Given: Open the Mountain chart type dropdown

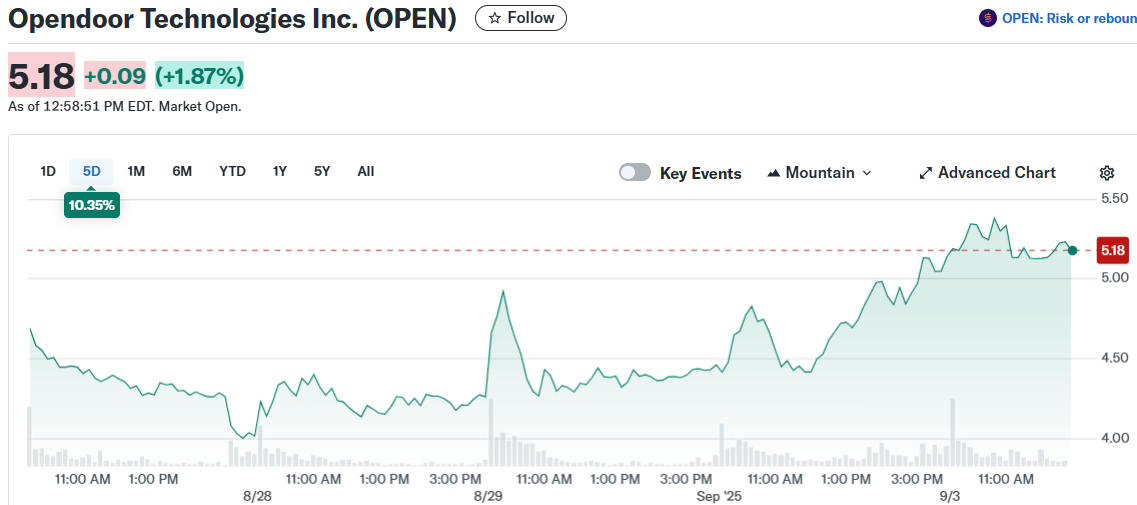Looking at the screenshot, I should coord(819,173).
